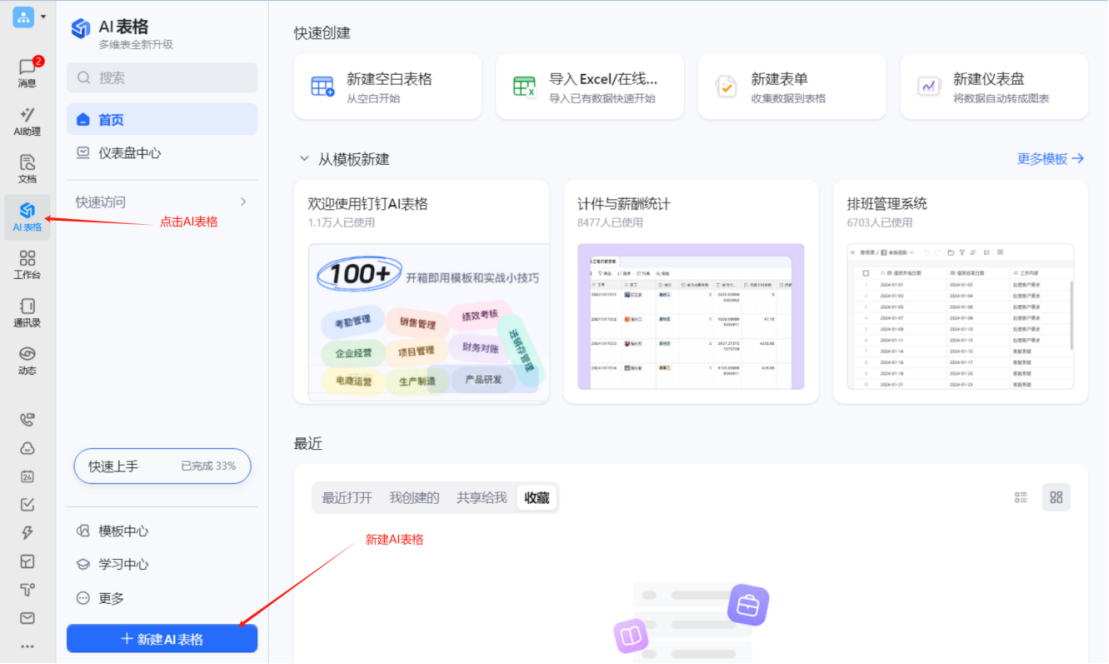Switch to list view icon
This screenshot has width=1109, height=664.
[x=1021, y=498]
